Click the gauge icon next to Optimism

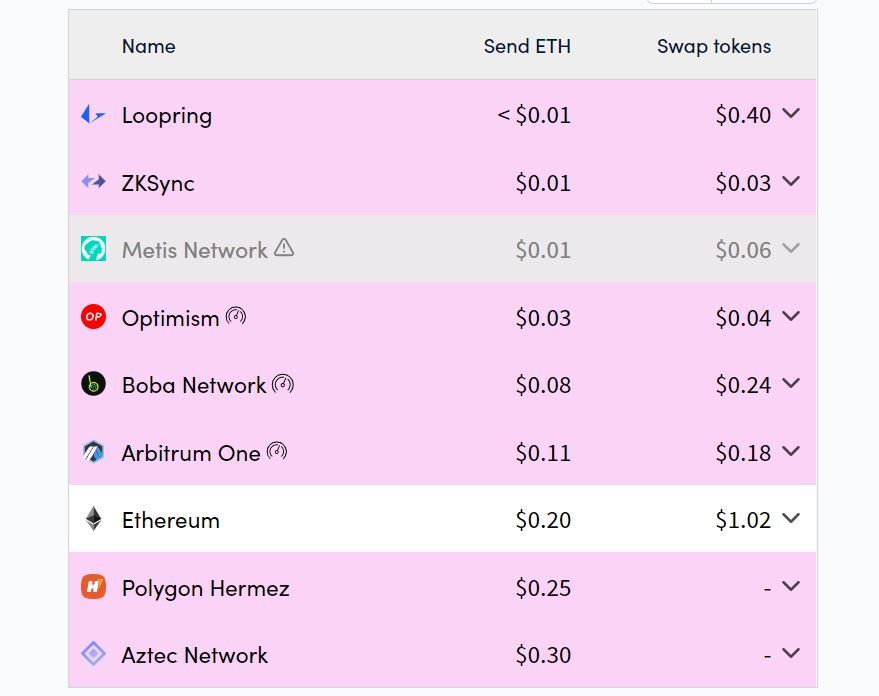pyautogui.click(x=236, y=316)
